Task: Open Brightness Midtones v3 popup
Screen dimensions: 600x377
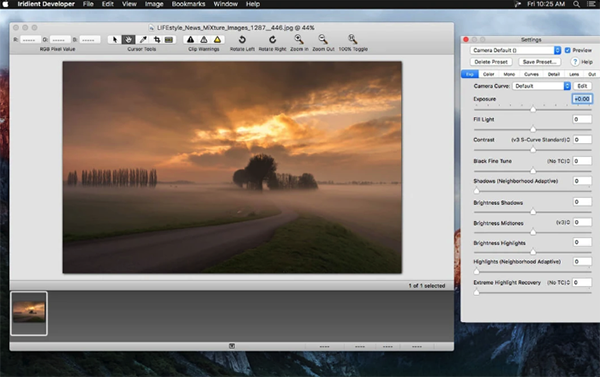Action: [x=563, y=222]
